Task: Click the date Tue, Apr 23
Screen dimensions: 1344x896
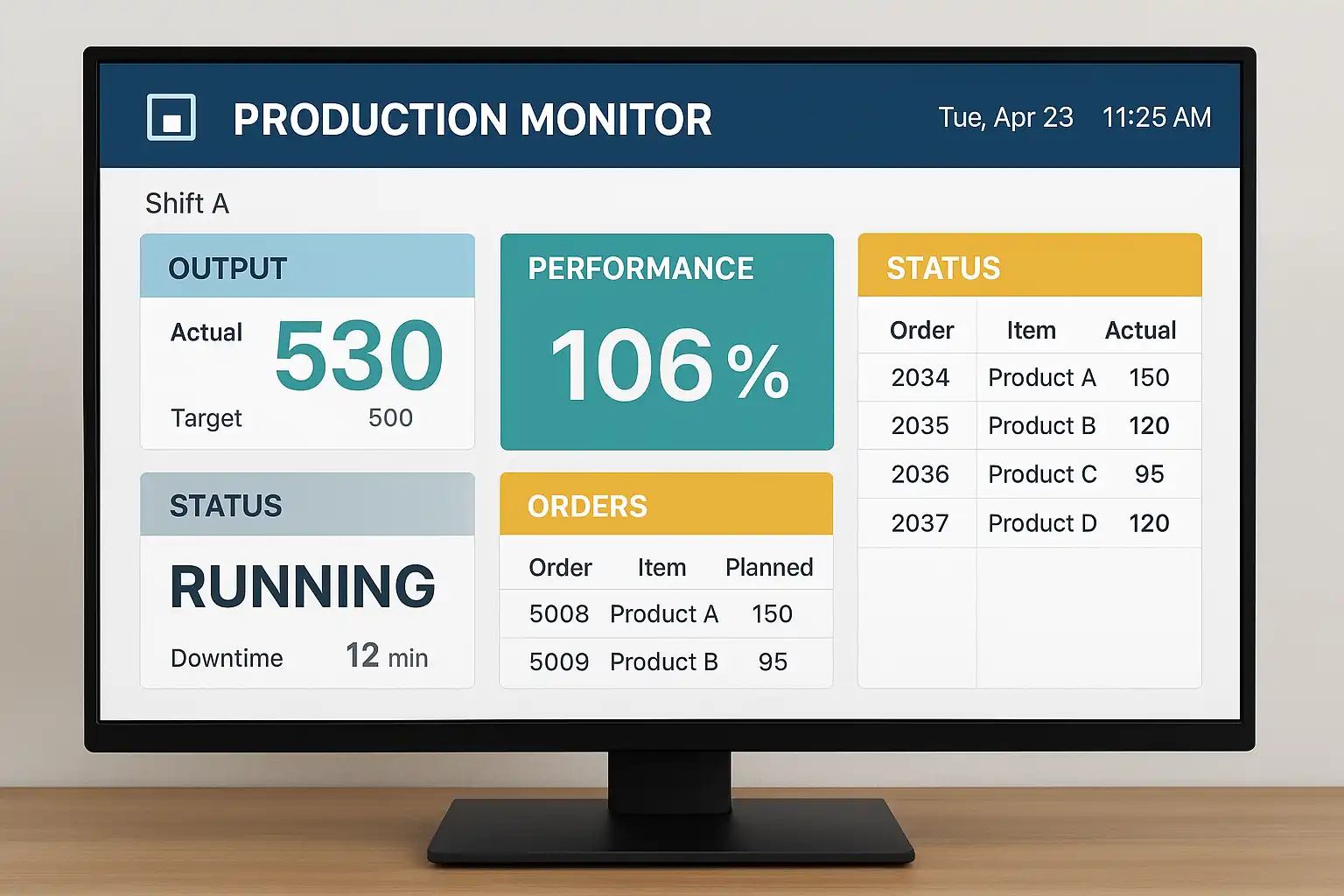Action: point(1006,117)
